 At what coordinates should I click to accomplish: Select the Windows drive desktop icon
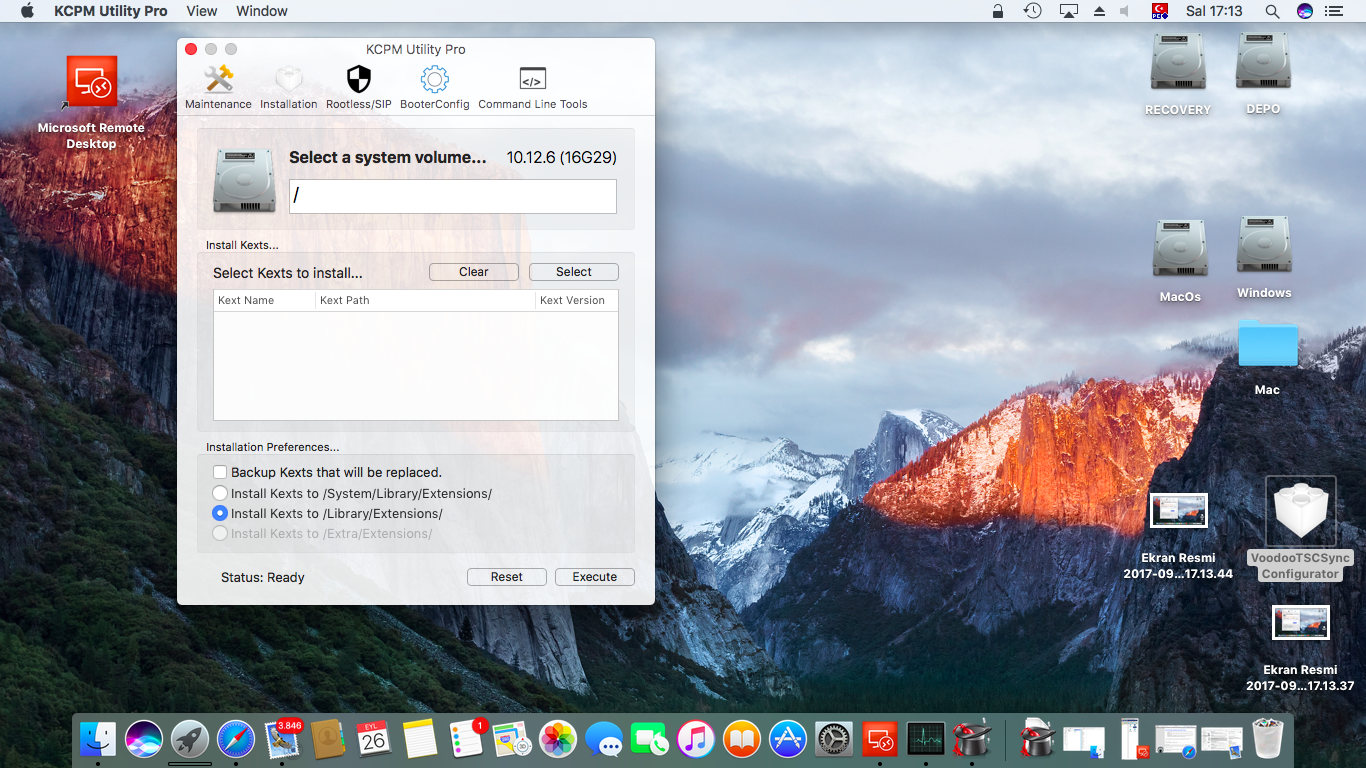tap(1264, 246)
